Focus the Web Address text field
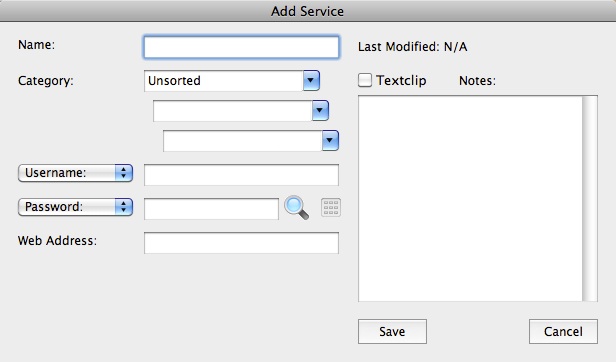 pyautogui.click(x=241, y=243)
